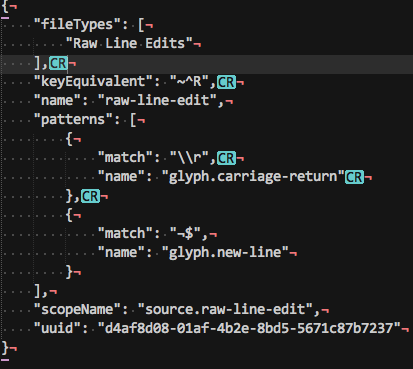Click the "raw-line-edit" name value
This screenshot has width=413, height=369.
pos(158,100)
